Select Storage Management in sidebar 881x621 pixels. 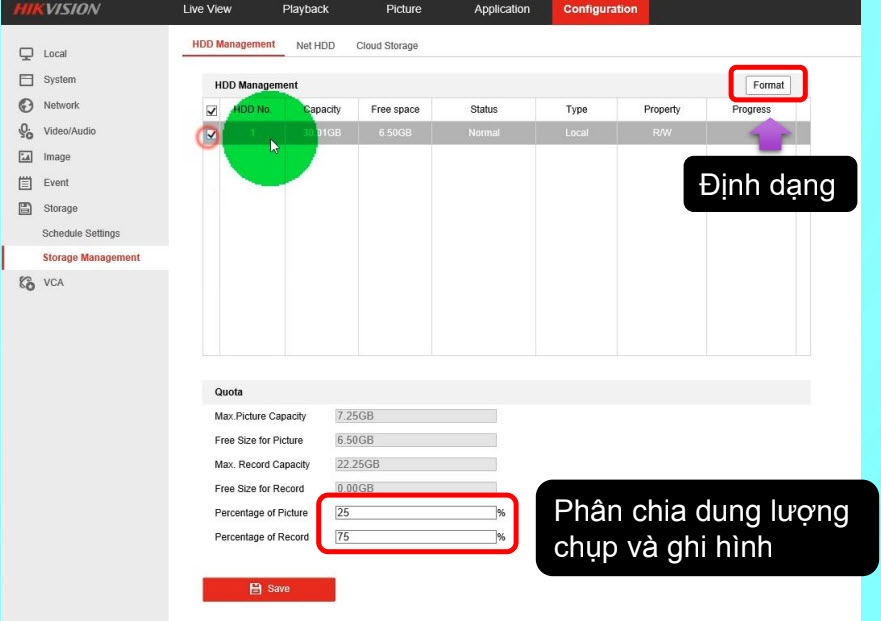tap(91, 258)
